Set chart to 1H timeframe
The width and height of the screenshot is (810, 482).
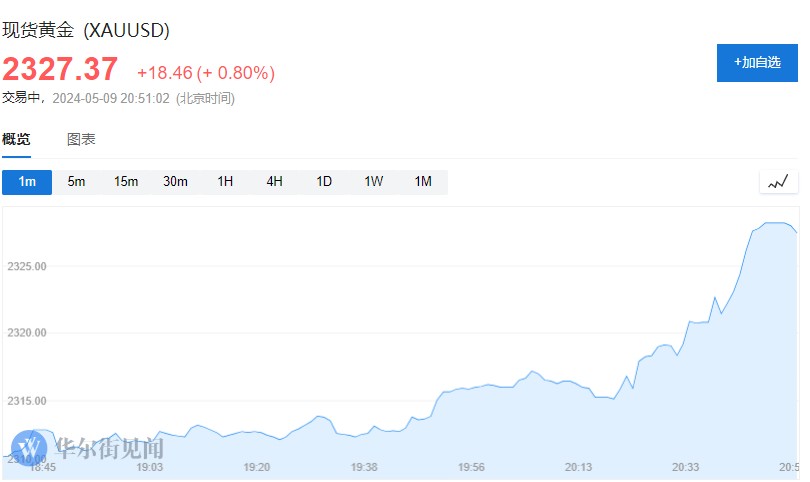(225, 182)
